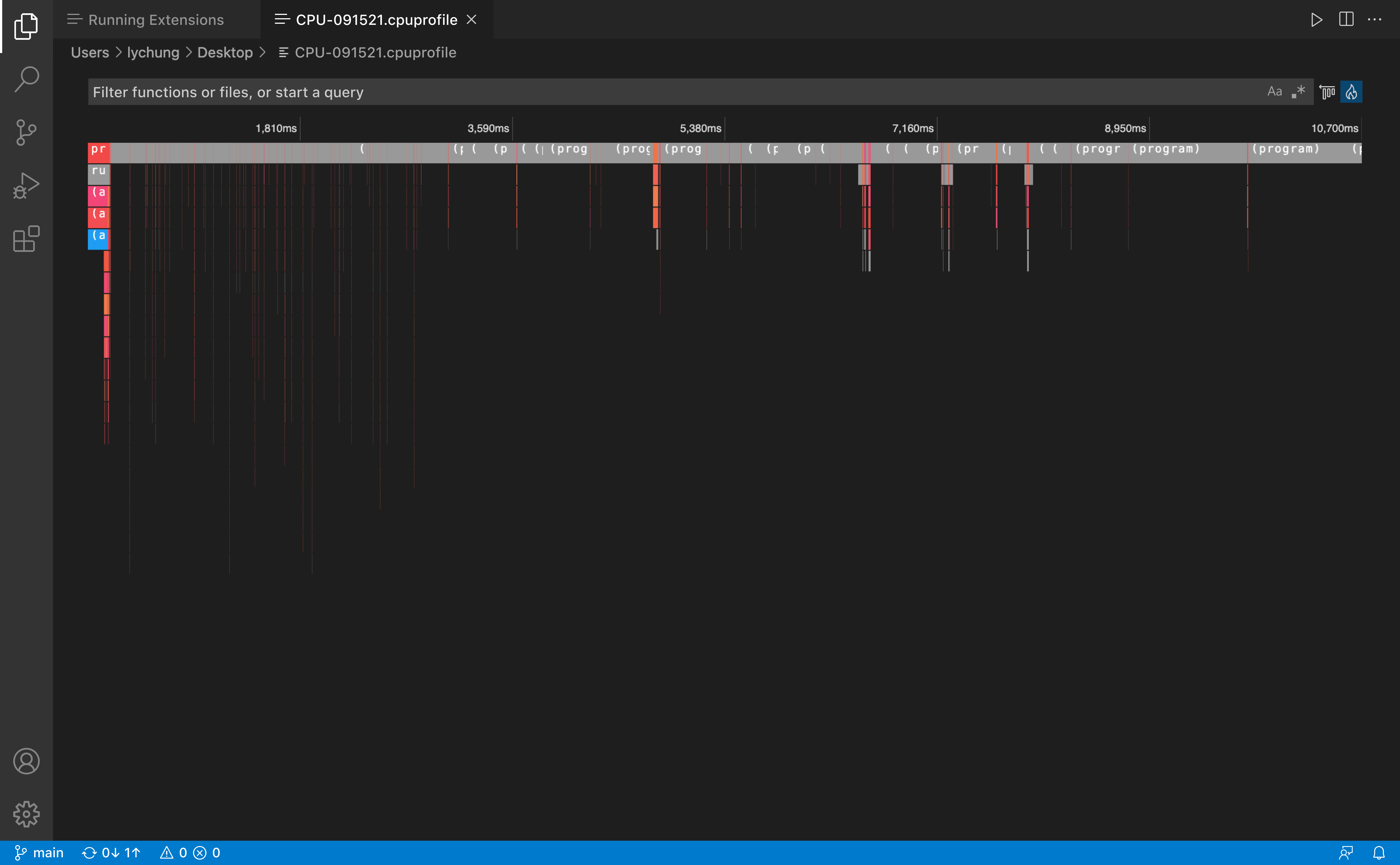Open the Extensions view

26,239
